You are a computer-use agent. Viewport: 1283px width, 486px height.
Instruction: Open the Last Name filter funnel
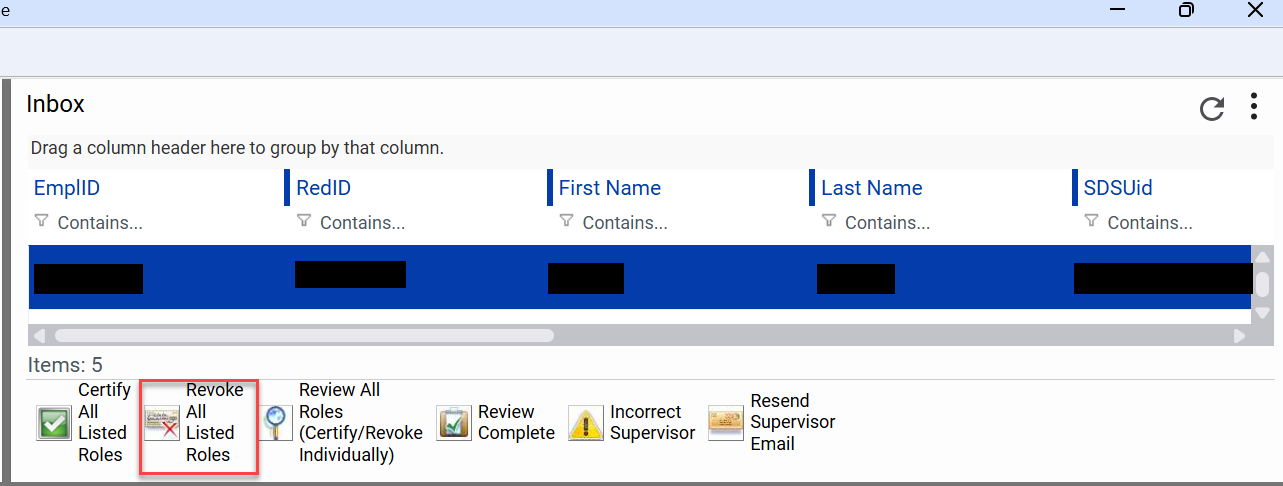point(829,221)
